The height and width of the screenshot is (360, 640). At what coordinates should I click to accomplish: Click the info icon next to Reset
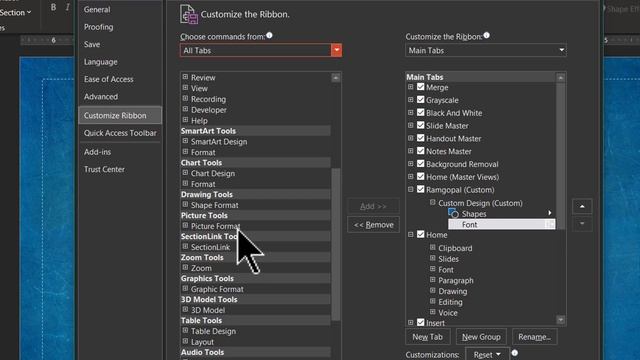pyautogui.click(x=515, y=353)
